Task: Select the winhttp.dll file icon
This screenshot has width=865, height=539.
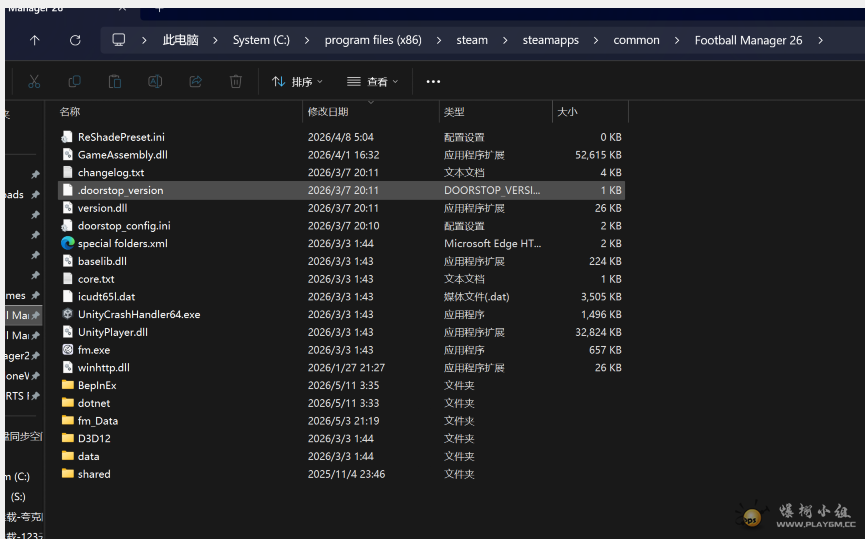Action: pos(67,367)
